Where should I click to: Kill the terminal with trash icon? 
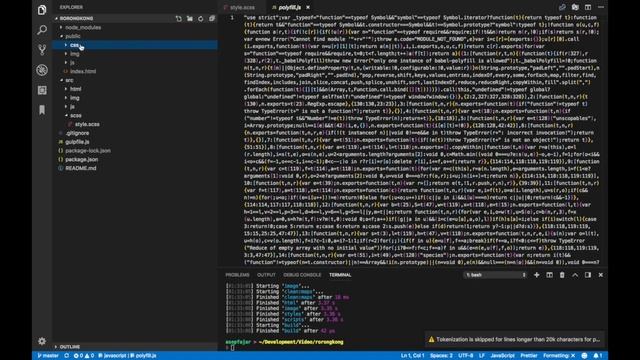click(562, 275)
